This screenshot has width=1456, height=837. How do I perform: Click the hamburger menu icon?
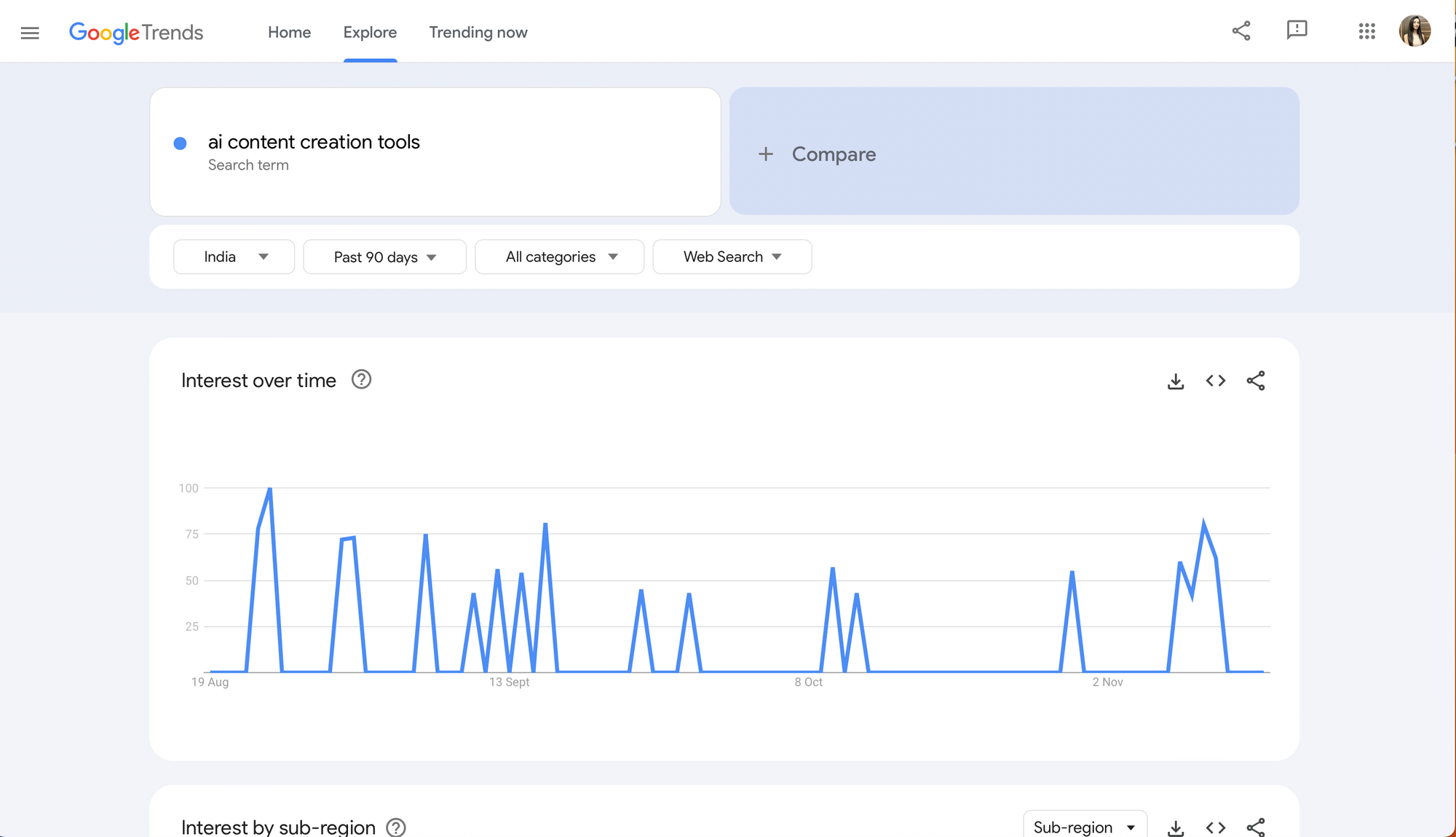click(29, 31)
